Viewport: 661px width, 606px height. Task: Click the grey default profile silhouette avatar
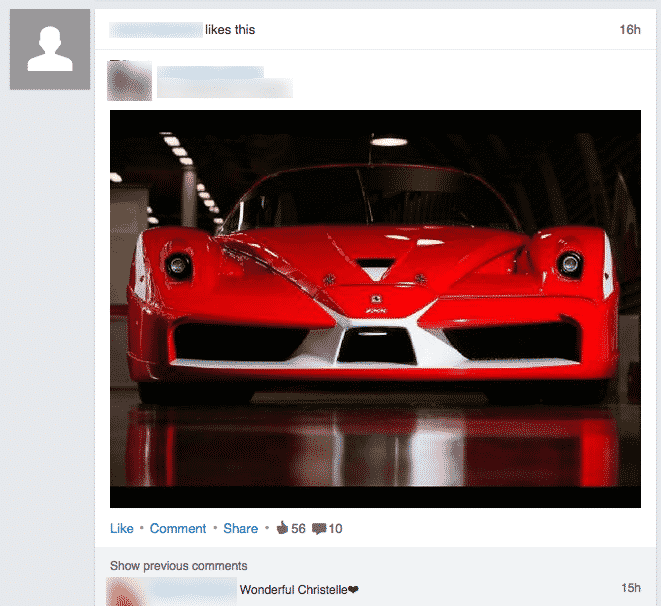tap(50, 49)
